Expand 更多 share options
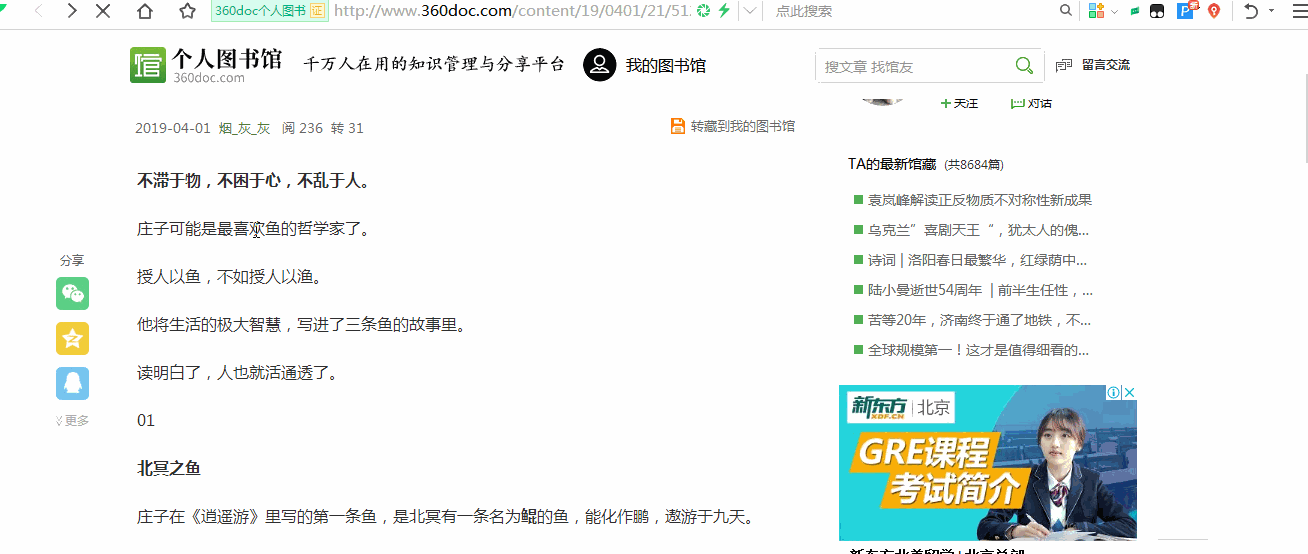1308x554 pixels. click(x=72, y=421)
